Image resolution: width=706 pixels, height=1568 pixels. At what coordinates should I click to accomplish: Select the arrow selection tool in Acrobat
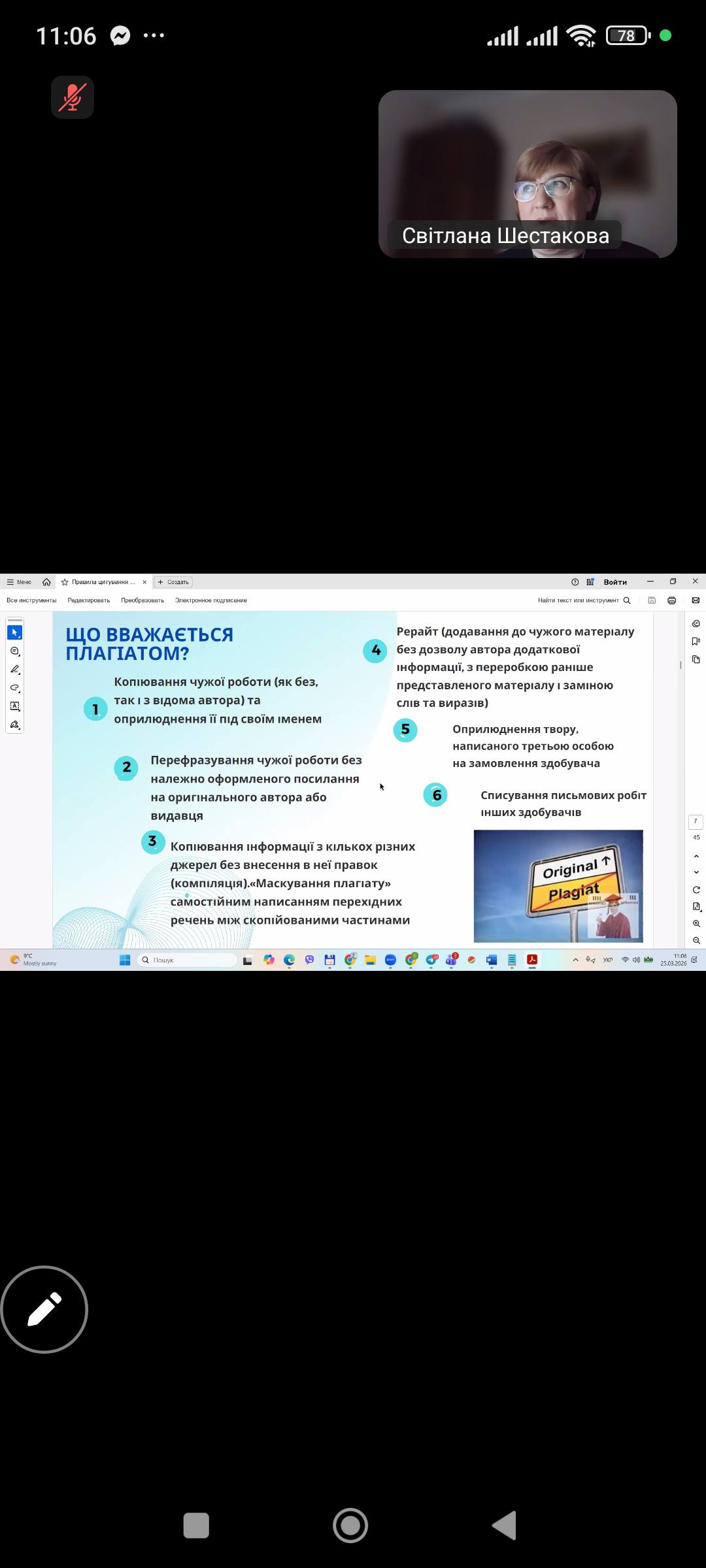click(x=15, y=632)
